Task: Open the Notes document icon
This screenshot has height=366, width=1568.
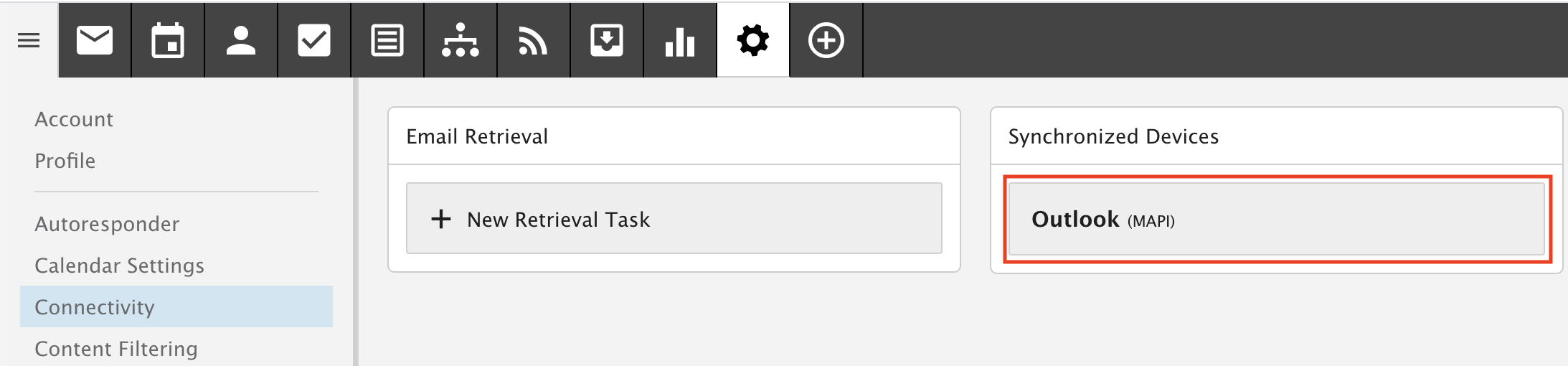Action: 387,40
